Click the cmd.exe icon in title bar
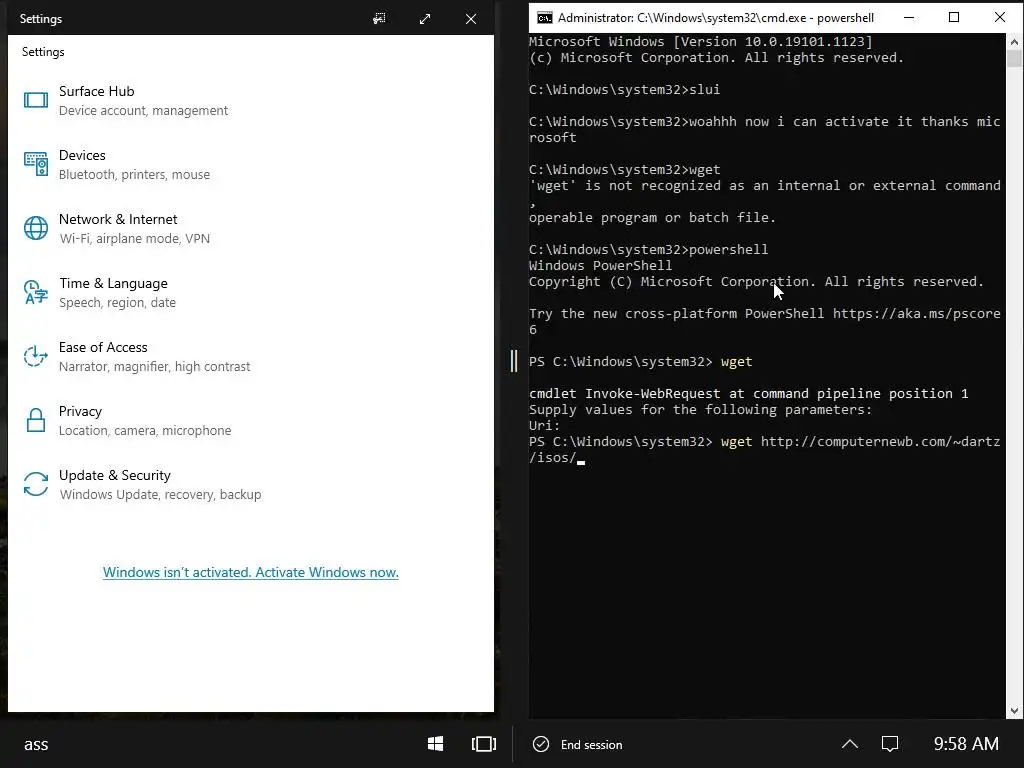This screenshot has height=768, width=1024. click(x=544, y=18)
